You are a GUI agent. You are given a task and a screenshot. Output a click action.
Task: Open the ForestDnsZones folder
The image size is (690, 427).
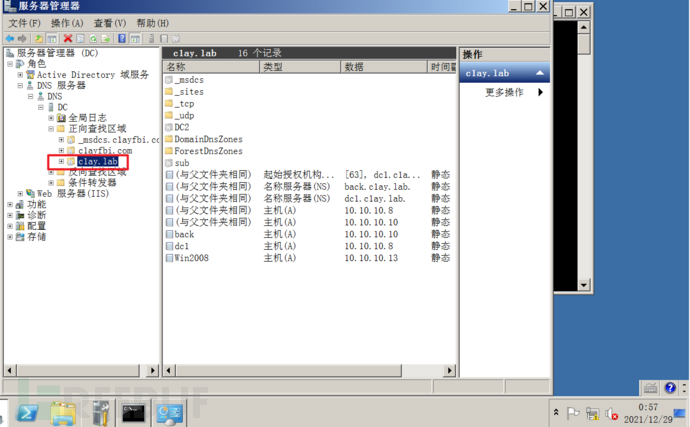tap(204, 151)
